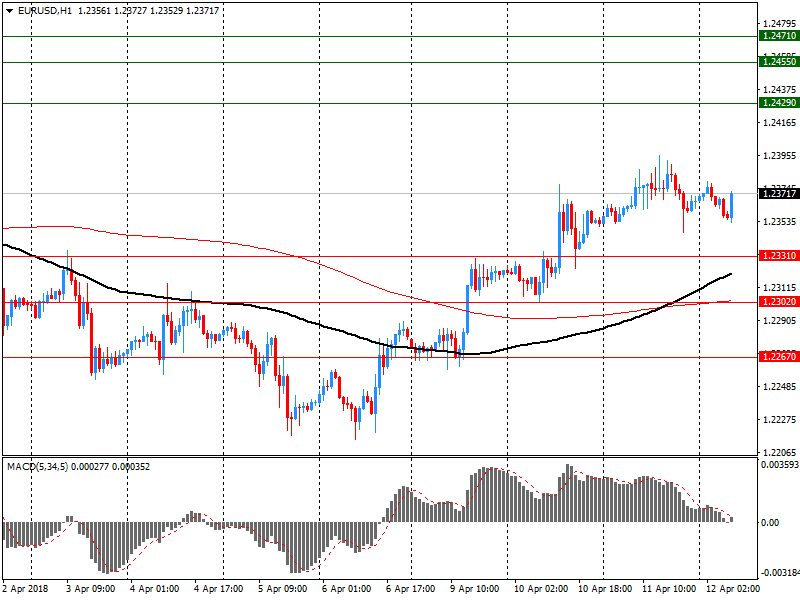Select the 9 Apr 10:00 time axis label
Viewport: 800px width, 600px height.
point(474,589)
